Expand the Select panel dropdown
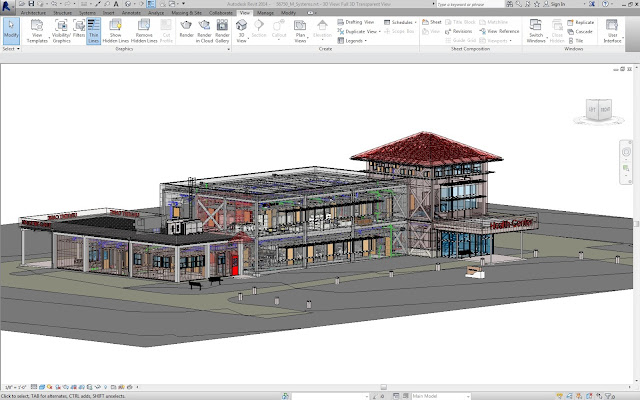This screenshot has width=640, height=400. pos(11,49)
